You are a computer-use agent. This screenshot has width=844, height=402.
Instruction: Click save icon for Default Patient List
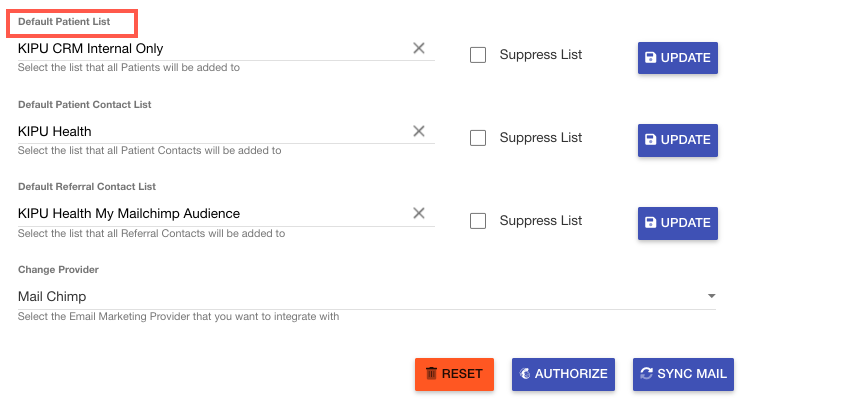click(651, 58)
